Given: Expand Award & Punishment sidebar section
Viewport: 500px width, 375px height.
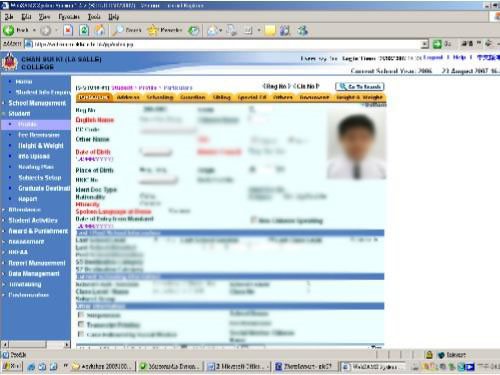Looking at the screenshot, I should click(x=38, y=231).
